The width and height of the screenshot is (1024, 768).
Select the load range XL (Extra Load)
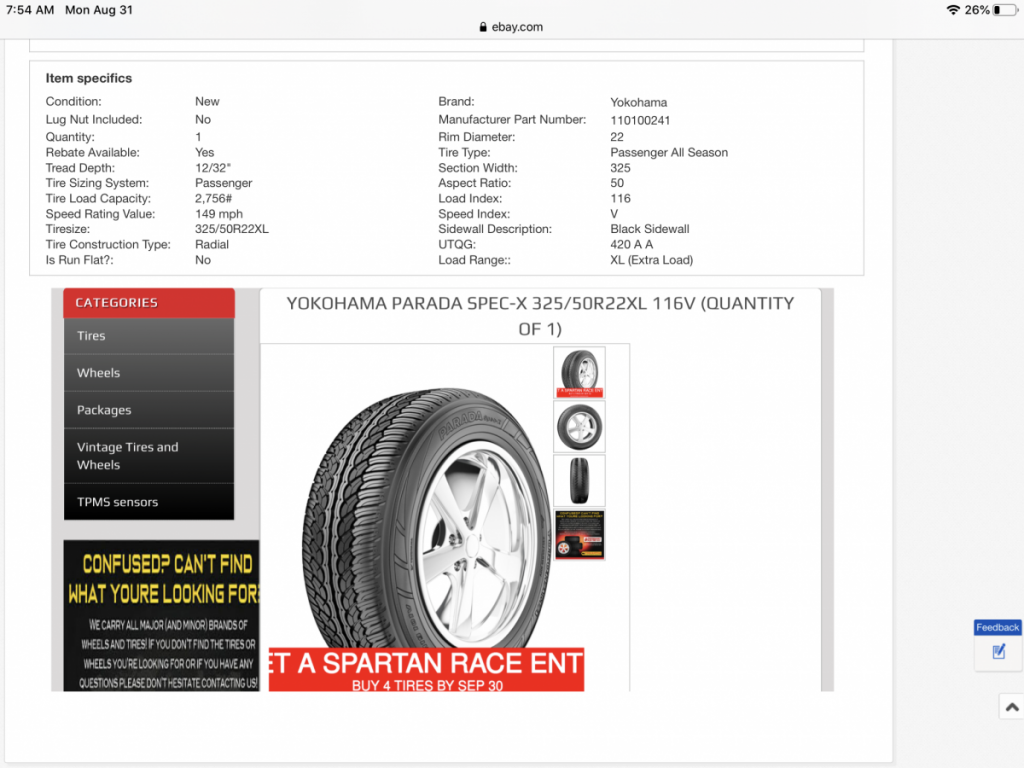point(652,260)
